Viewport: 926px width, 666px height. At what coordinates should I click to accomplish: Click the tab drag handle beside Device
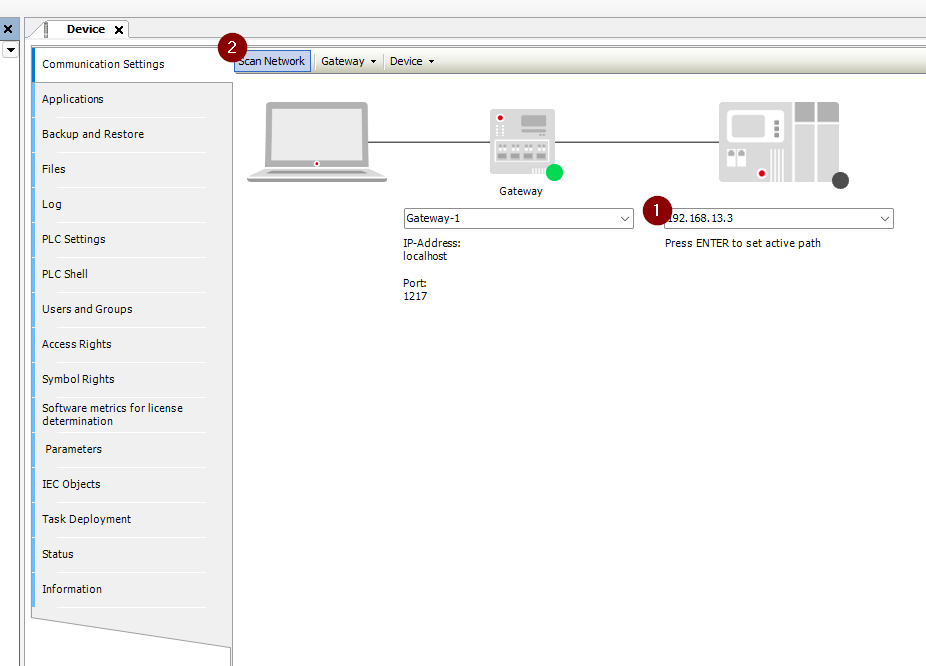click(46, 29)
